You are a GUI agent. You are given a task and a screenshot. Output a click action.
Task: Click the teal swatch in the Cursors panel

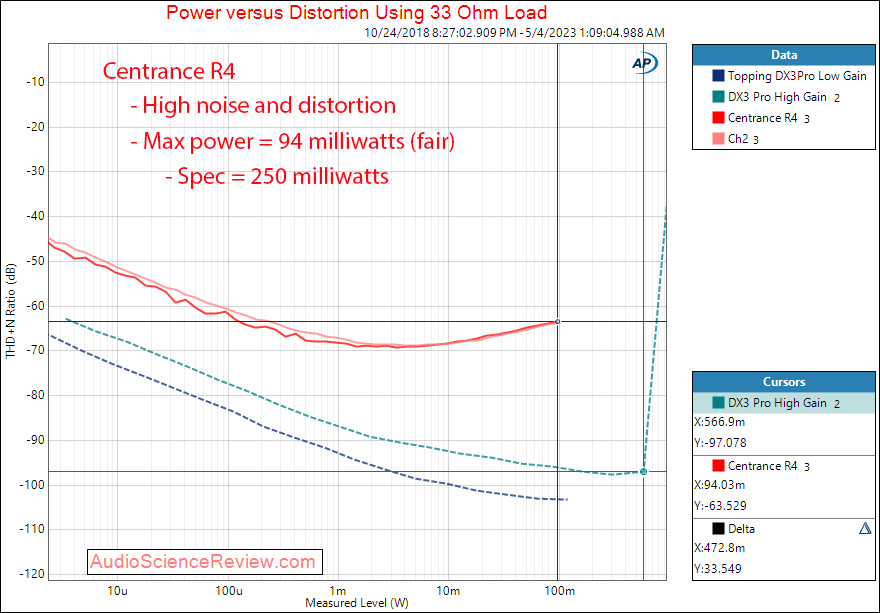tap(718, 402)
